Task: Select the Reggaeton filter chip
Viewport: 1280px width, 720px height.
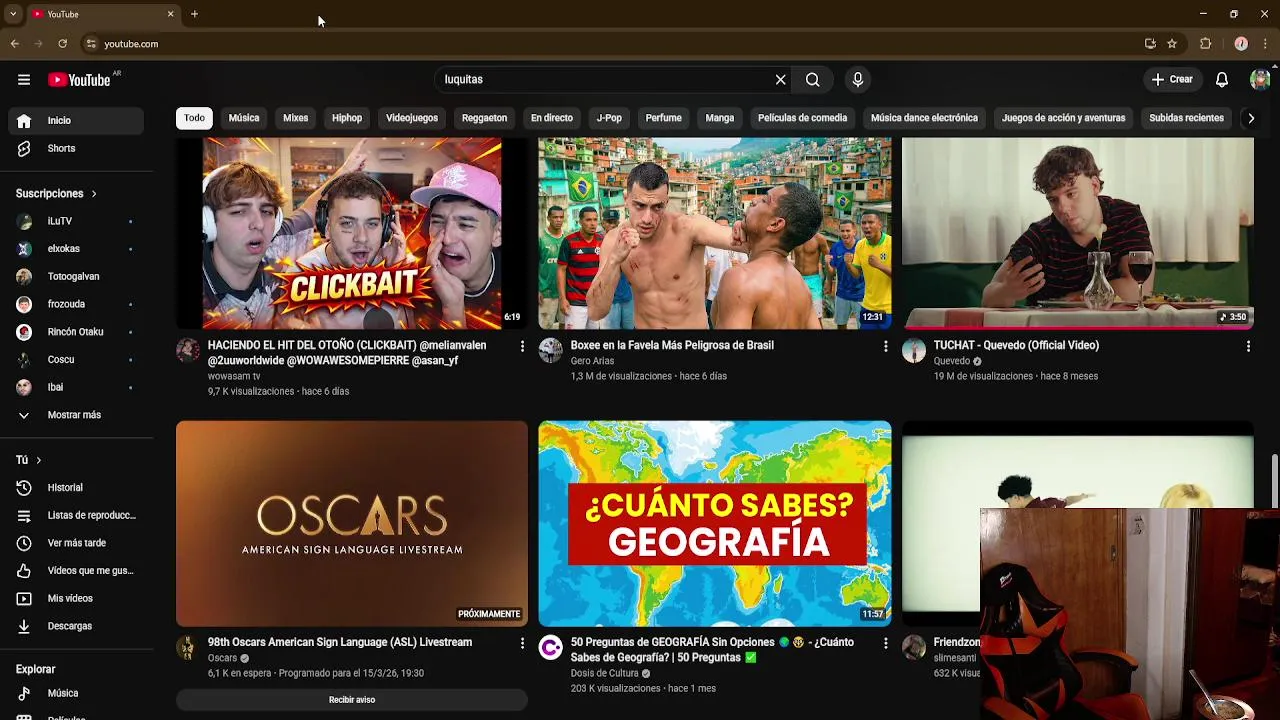Action: (485, 118)
